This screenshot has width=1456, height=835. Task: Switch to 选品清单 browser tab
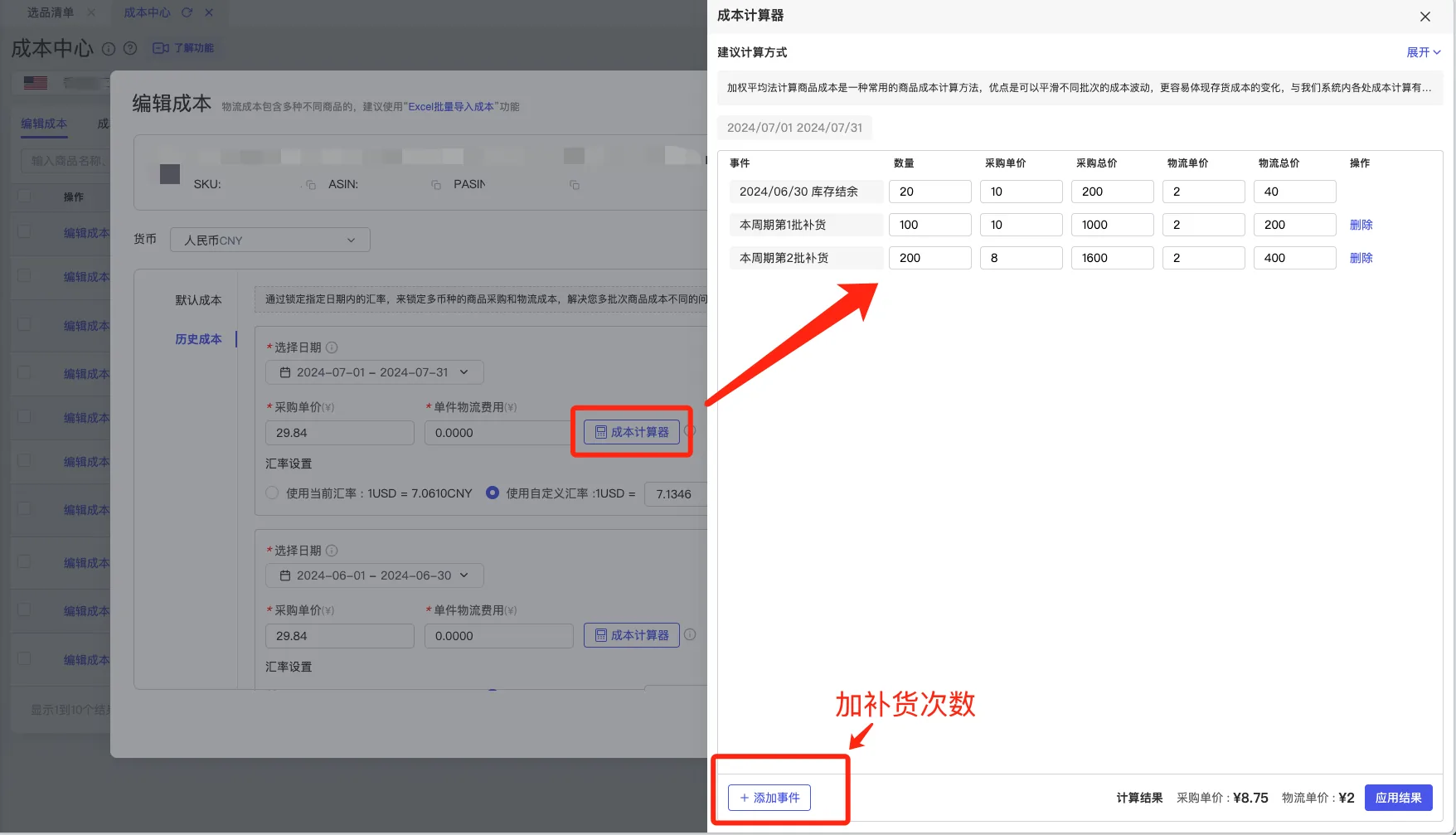[x=50, y=12]
